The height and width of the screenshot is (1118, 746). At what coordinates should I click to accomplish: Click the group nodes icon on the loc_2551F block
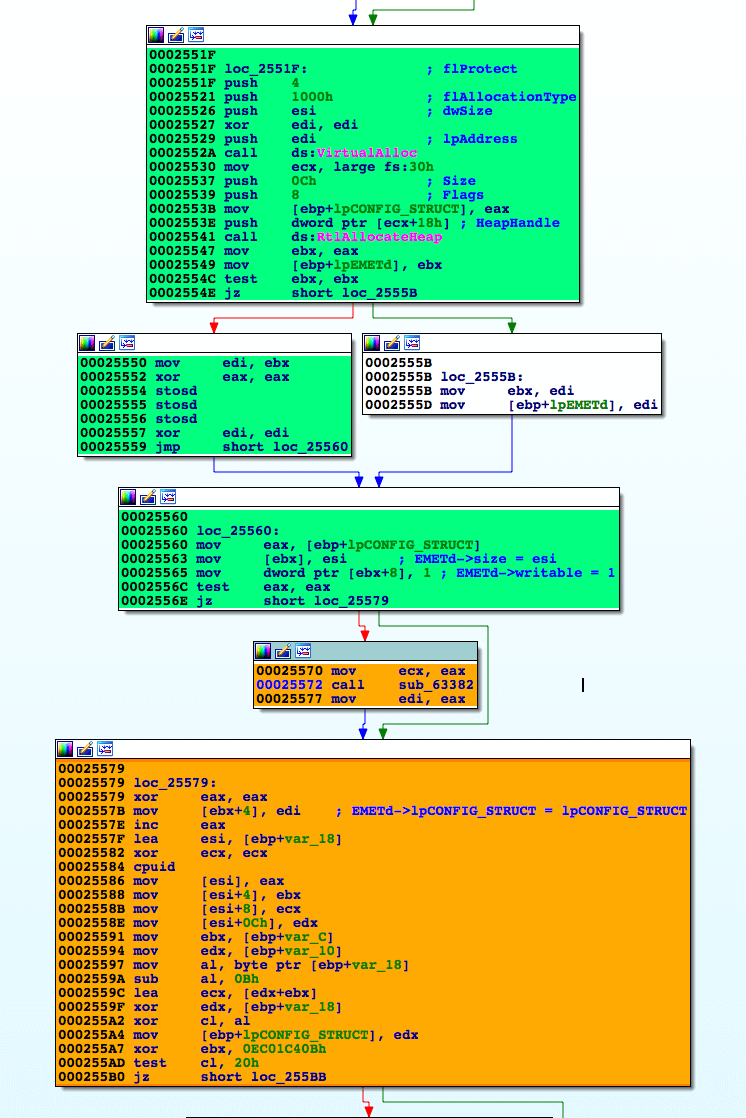coord(196,35)
